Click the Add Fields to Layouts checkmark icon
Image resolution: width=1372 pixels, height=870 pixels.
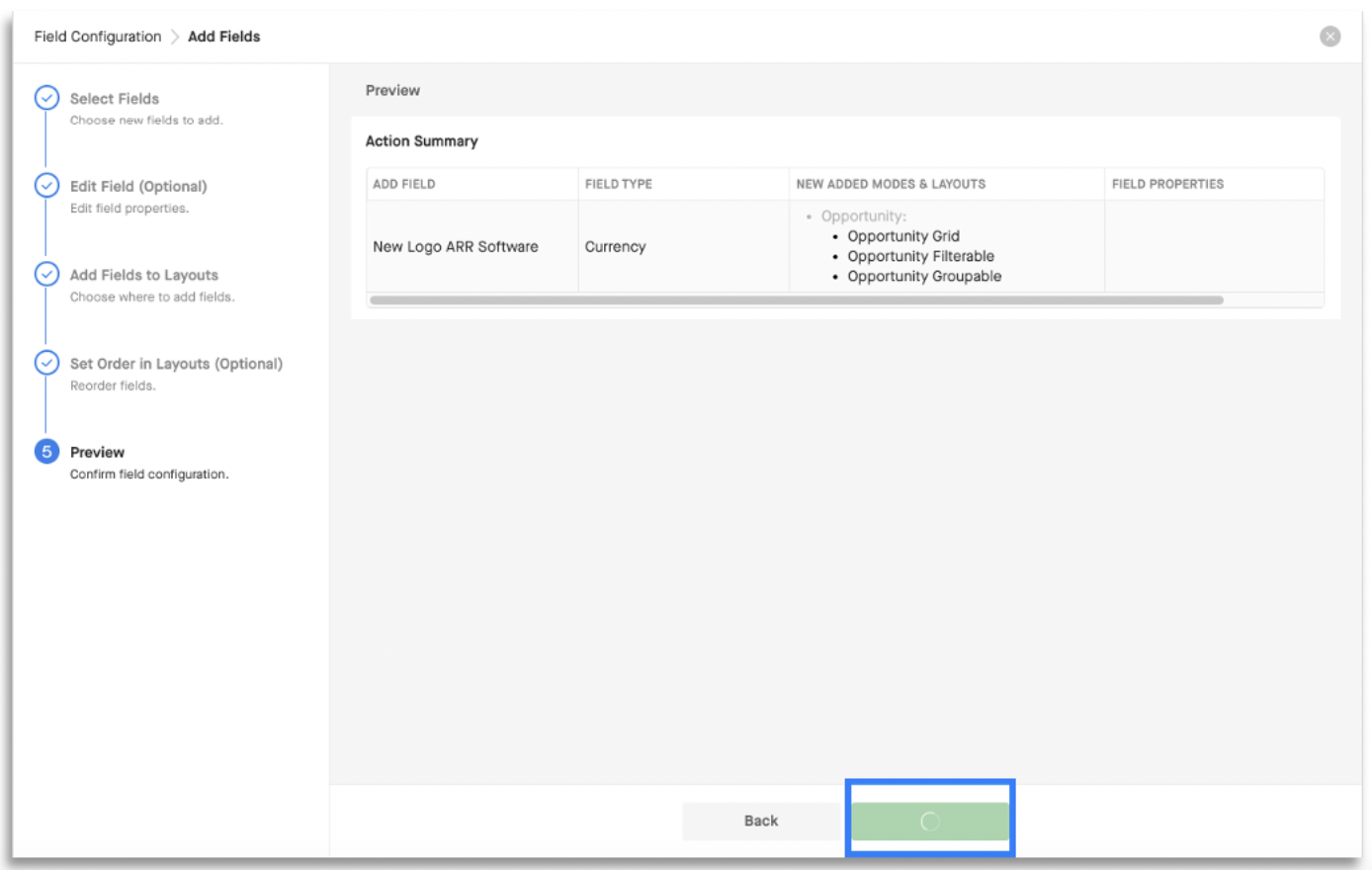click(x=46, y=274)
